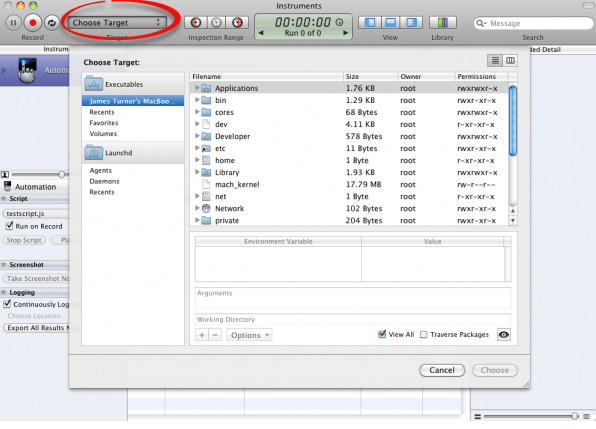Open the Library panel icon
The width and height of the screenshot is (596, 429).
click(442, 23)
